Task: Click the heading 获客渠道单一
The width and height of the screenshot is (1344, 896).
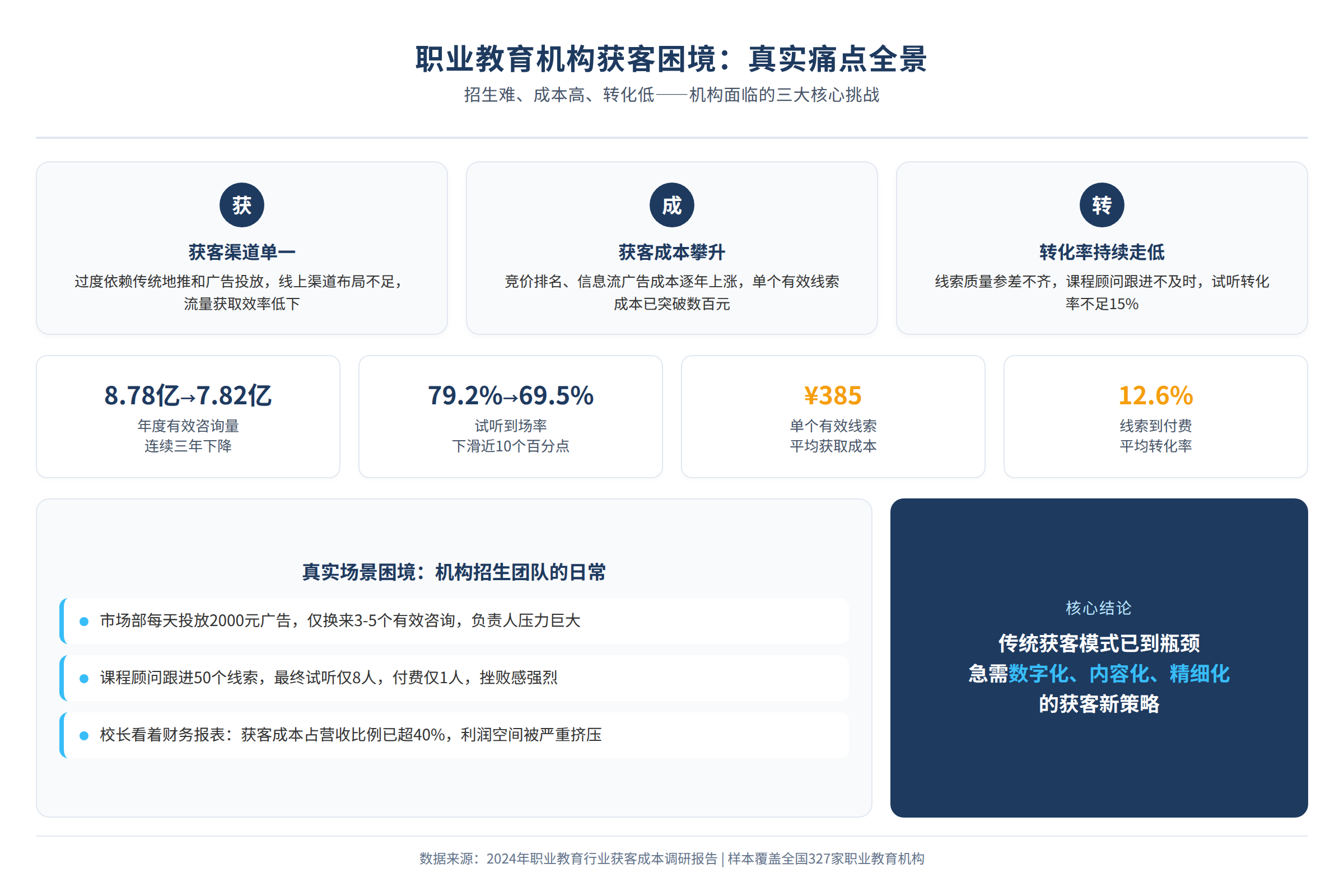Action: pyautogui.click(x=242, y=252)
